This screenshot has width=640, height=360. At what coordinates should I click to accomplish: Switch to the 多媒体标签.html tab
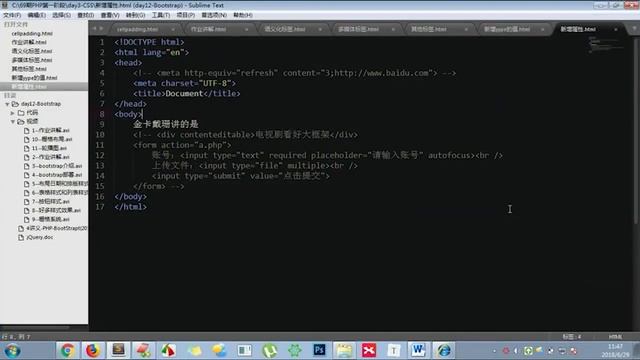[358, 29]
